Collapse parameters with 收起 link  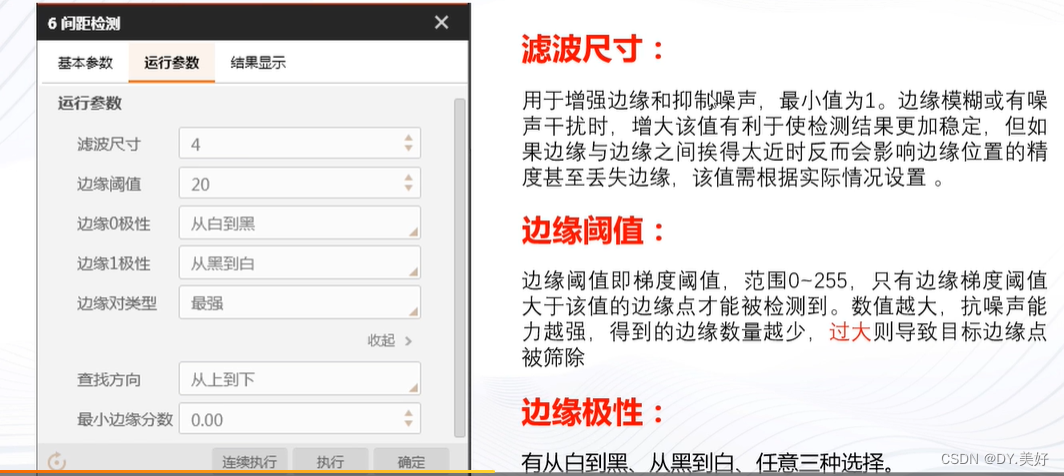tap(390, 340)
